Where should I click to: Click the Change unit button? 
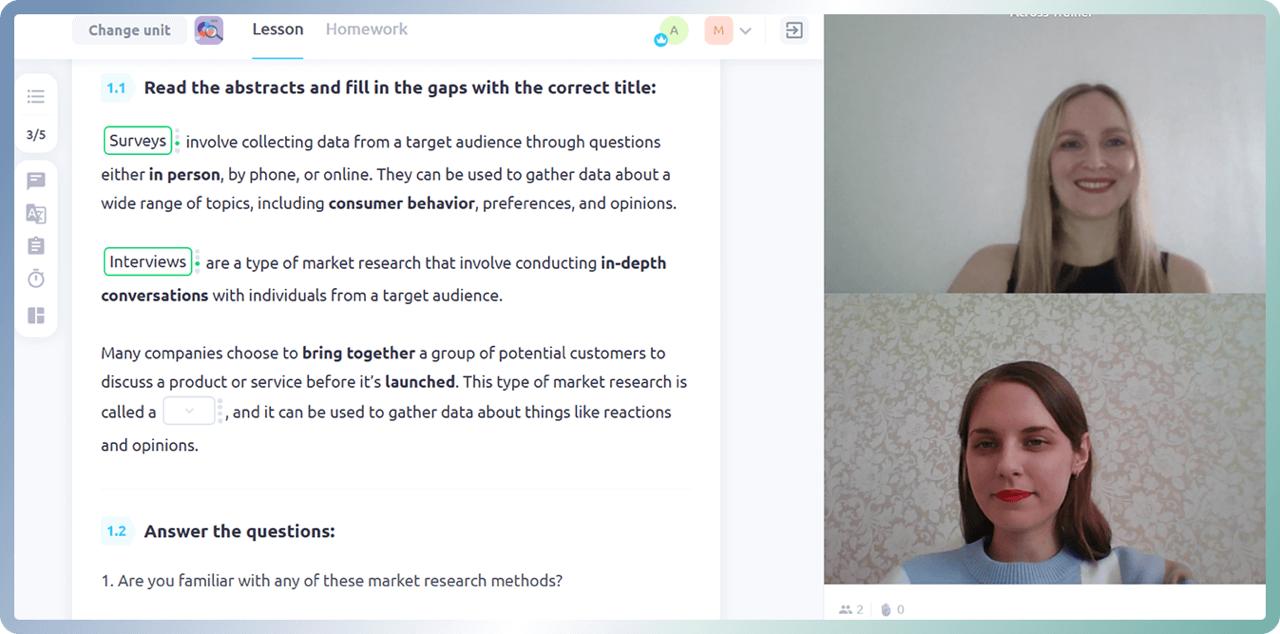click(x=129, y=30)
